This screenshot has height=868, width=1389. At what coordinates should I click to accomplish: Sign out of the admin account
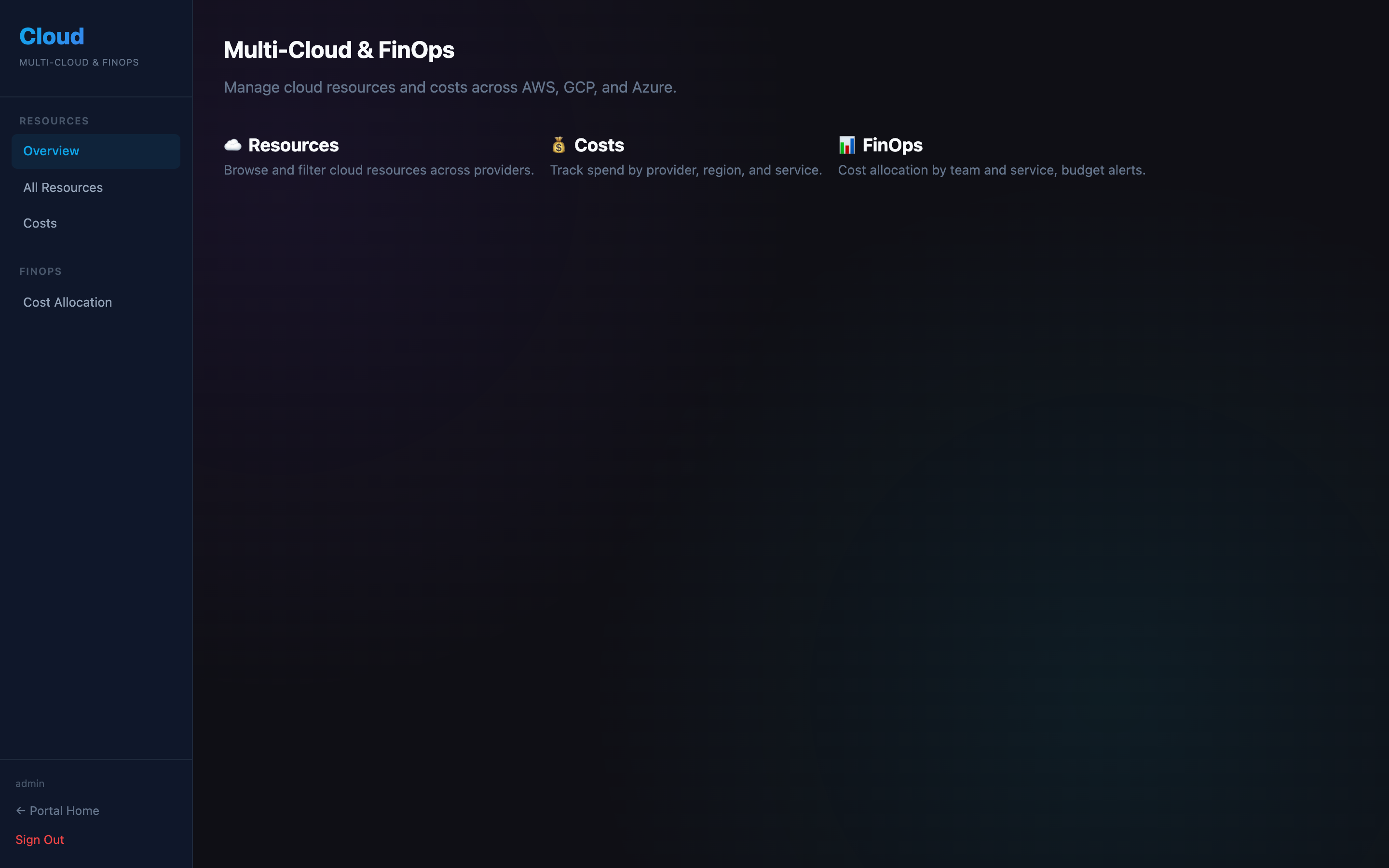tap(40, 839)
